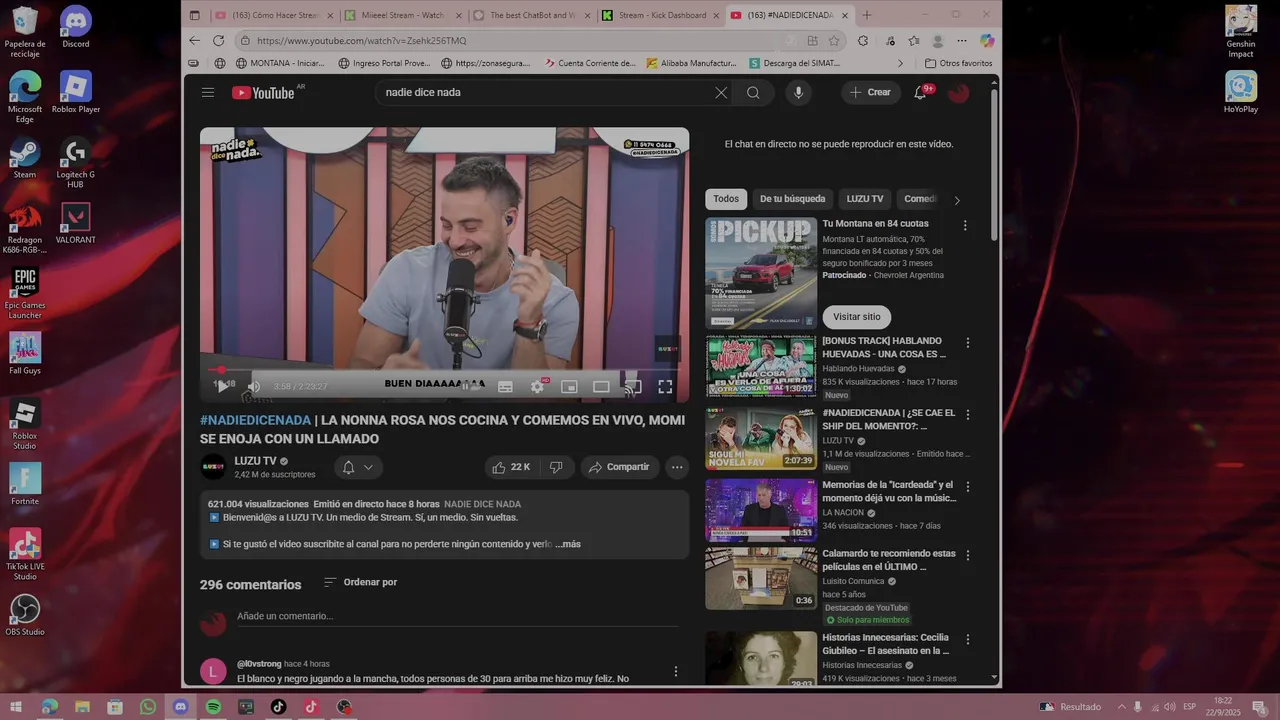Reload the current page

219,41
